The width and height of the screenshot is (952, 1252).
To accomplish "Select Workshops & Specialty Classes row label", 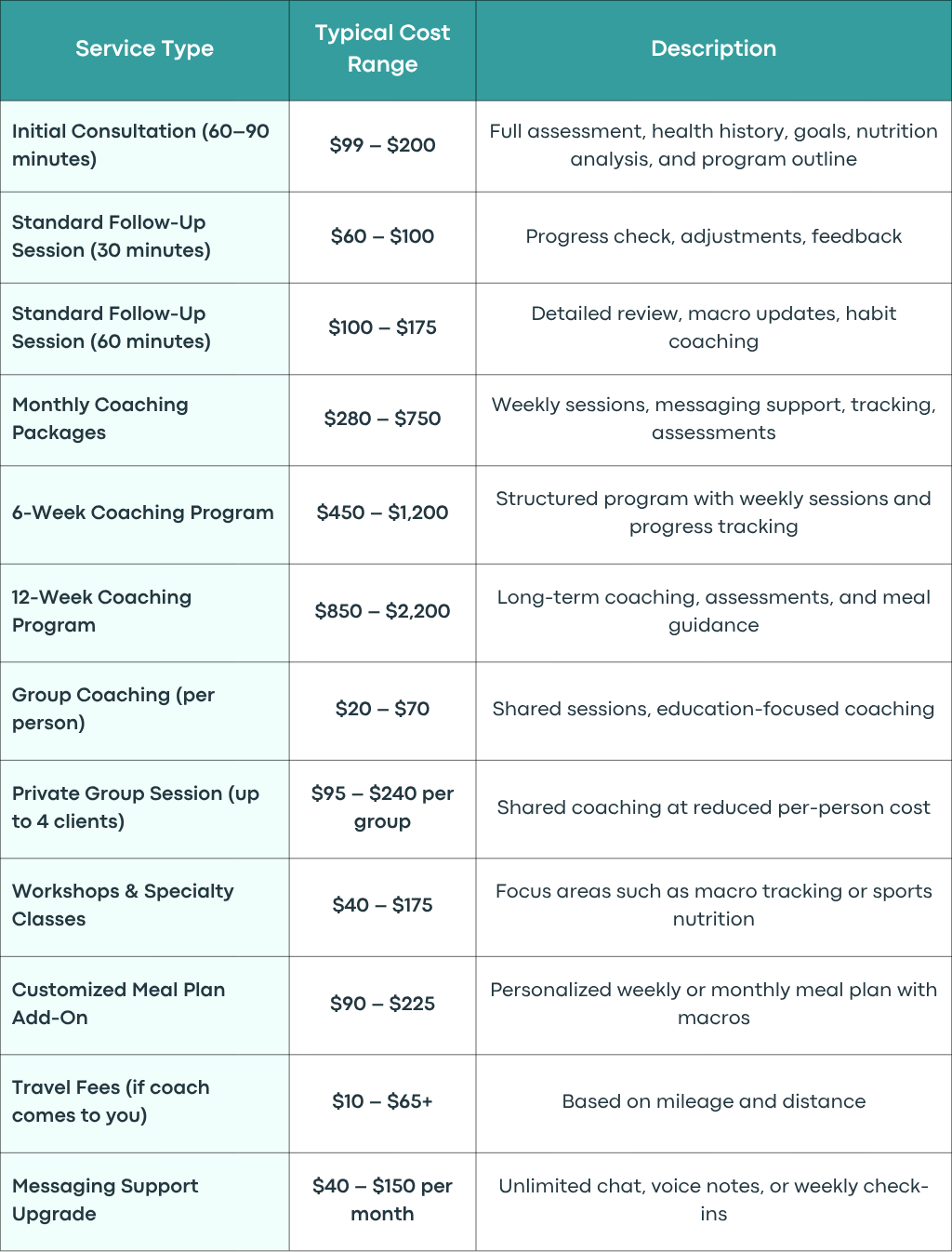I will (x=123, y=905).
